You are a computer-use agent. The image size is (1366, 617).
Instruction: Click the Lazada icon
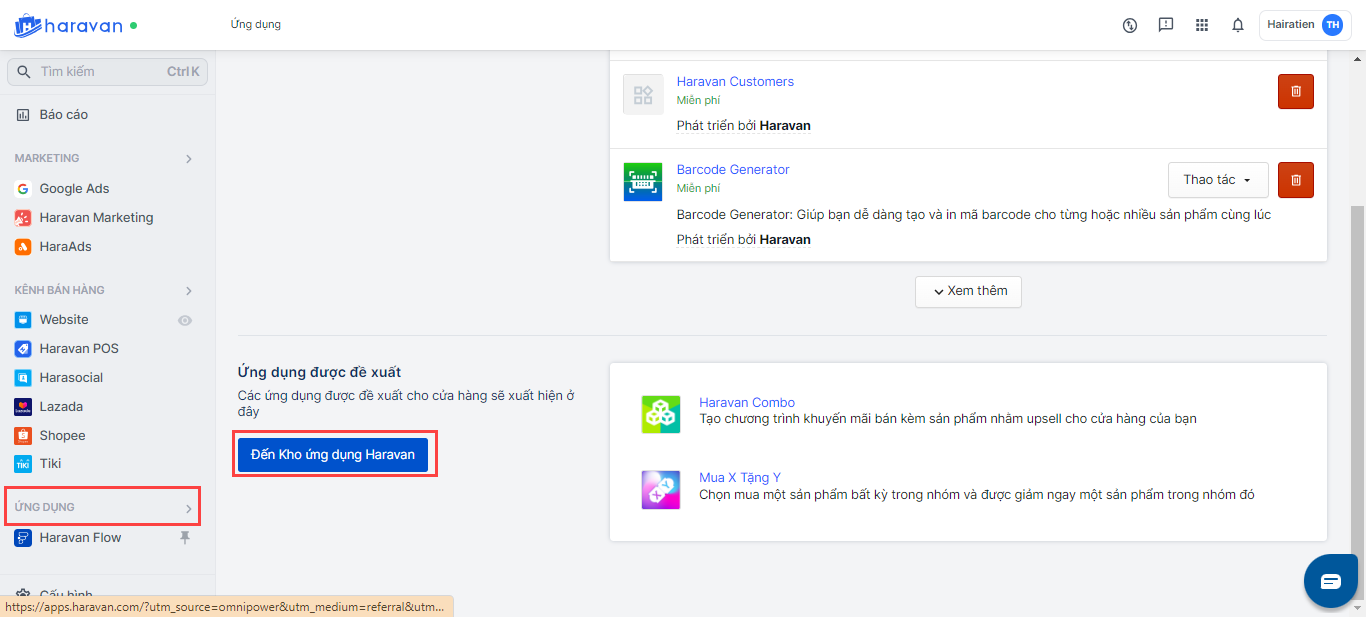23,407
